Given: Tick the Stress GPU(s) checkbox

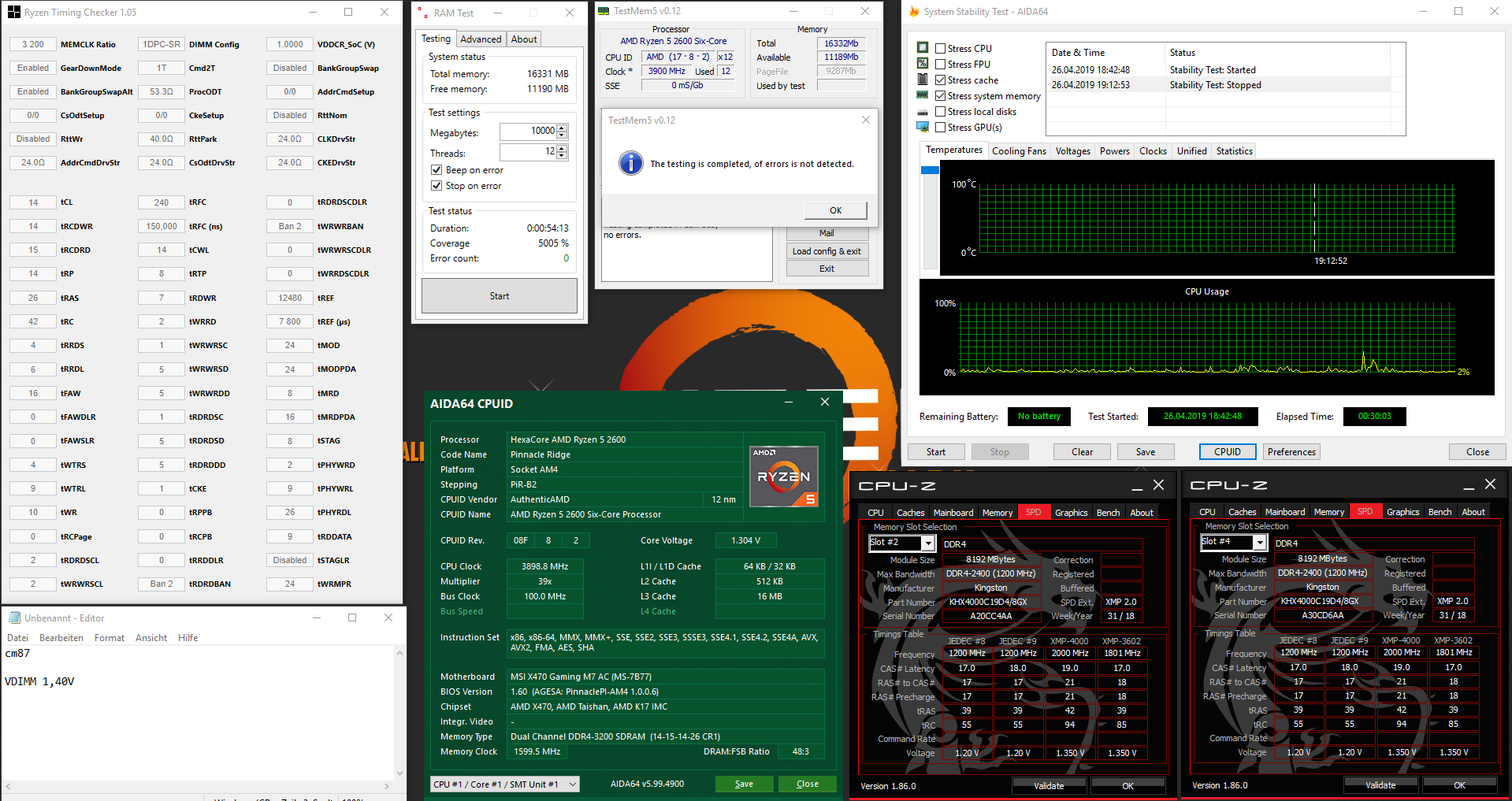Looking at the screenshot, I should (x=940, y=128).
